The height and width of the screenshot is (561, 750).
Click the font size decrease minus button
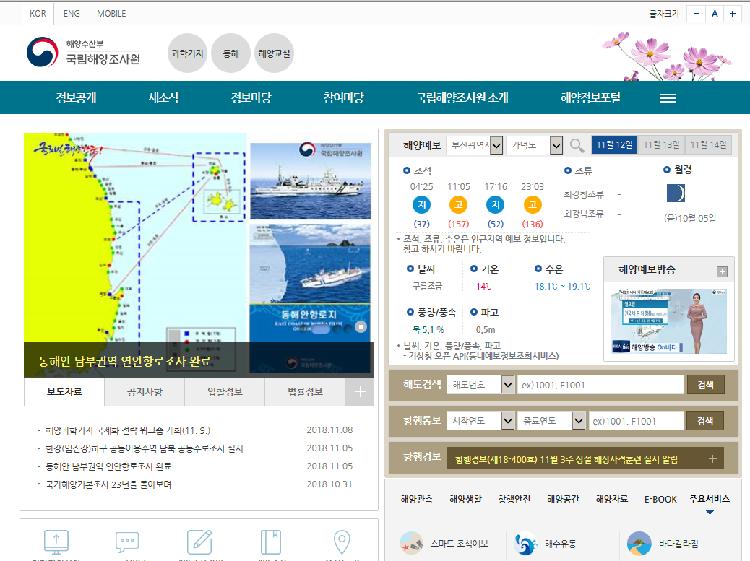[696, 14]
